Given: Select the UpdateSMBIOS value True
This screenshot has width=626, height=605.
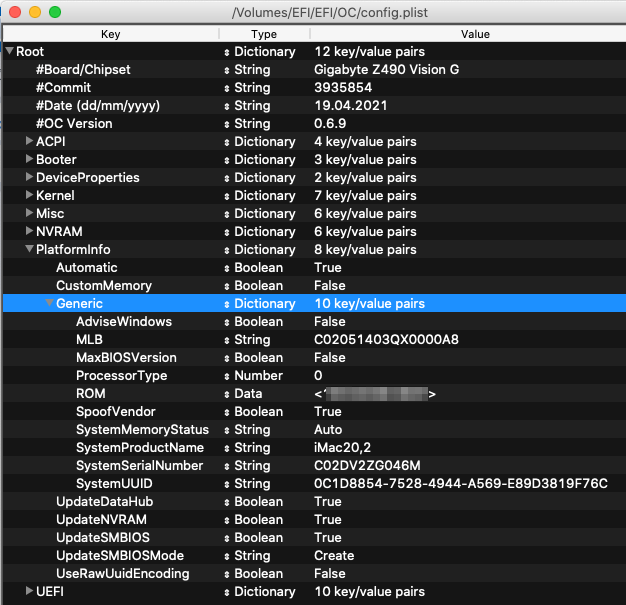Looking at the screenshot, I should tap(328, 538).
